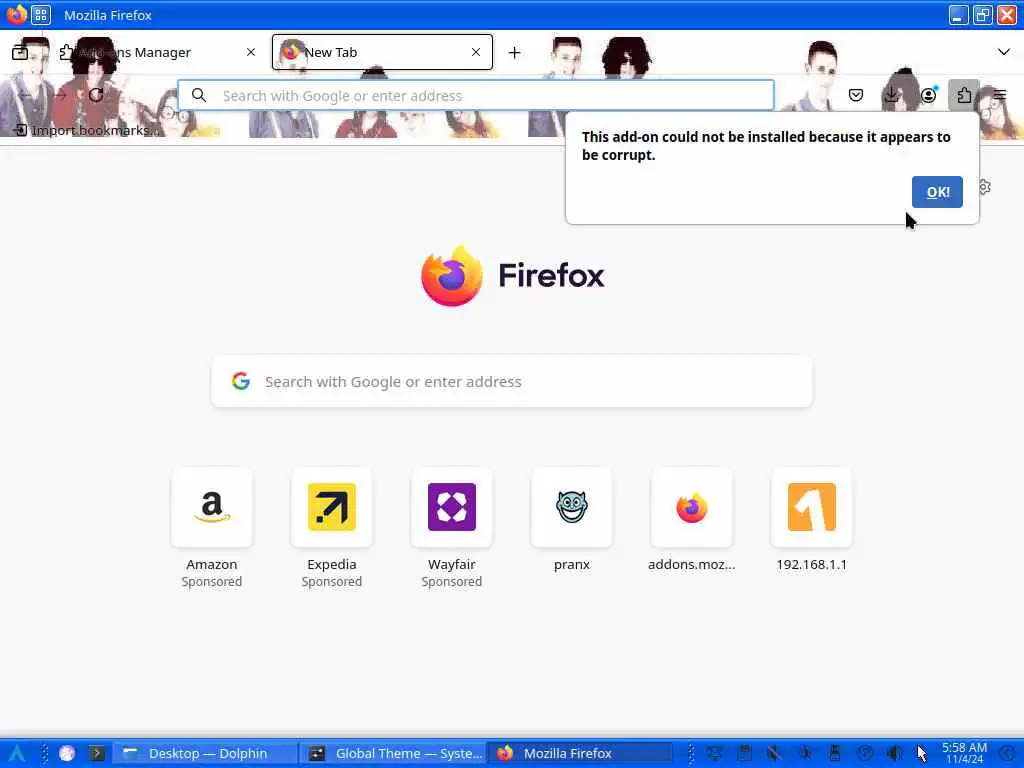
Task: Switch to Global Theme — System Settings window
Action: (x=392, y=754)
